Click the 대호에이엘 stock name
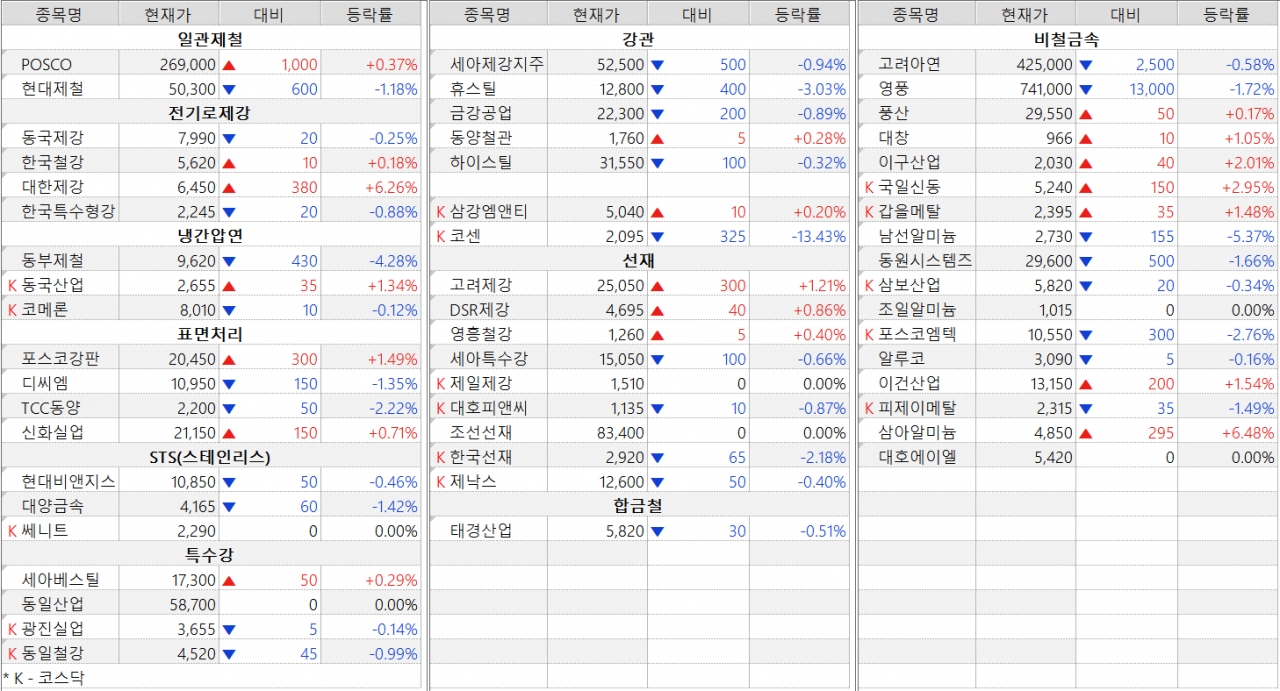The width and height of the screenshot is (1280, 691). click(917, 457)
